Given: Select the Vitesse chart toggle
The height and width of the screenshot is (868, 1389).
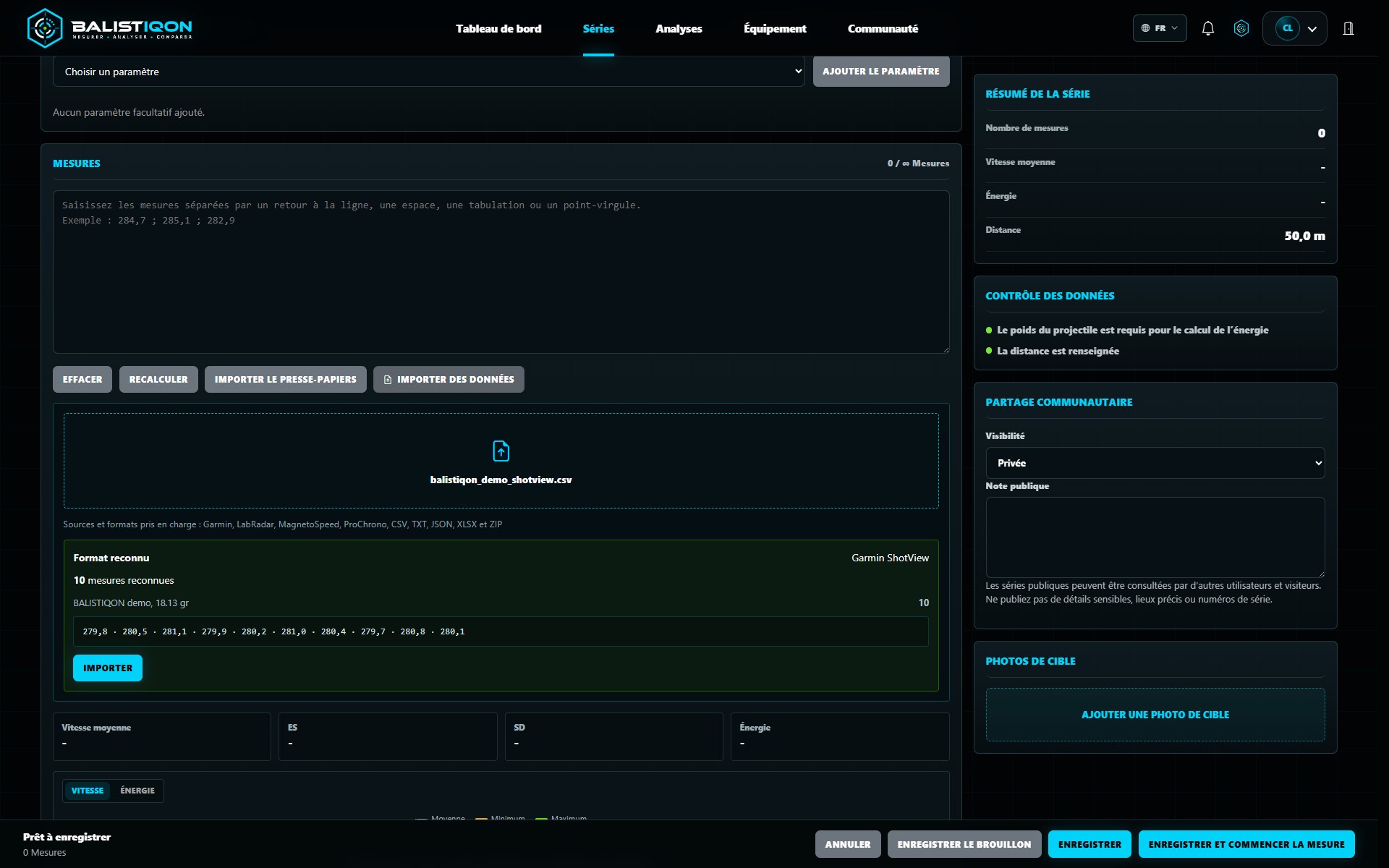Looking at the screenshot, I should coord(88,791).
